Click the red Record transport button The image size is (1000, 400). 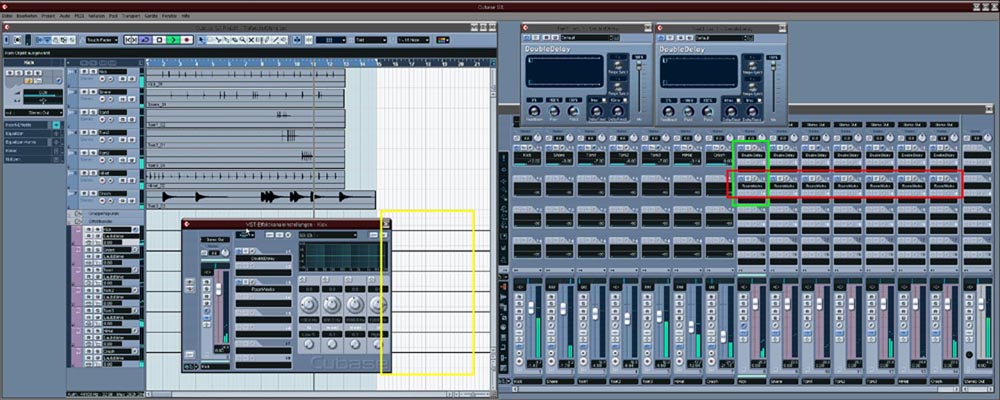[x=187, y=40]
